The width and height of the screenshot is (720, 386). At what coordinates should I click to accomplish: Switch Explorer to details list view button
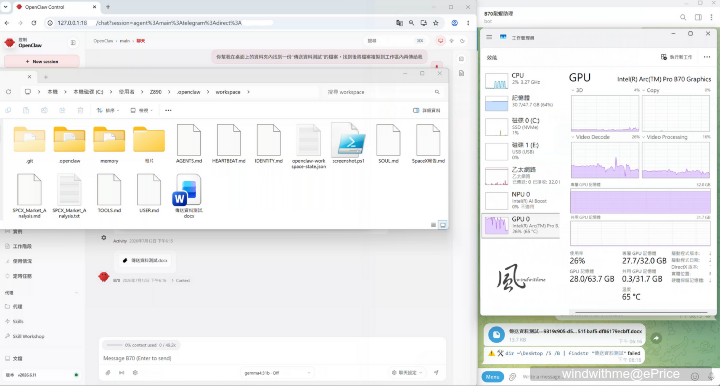pos(433,225)
